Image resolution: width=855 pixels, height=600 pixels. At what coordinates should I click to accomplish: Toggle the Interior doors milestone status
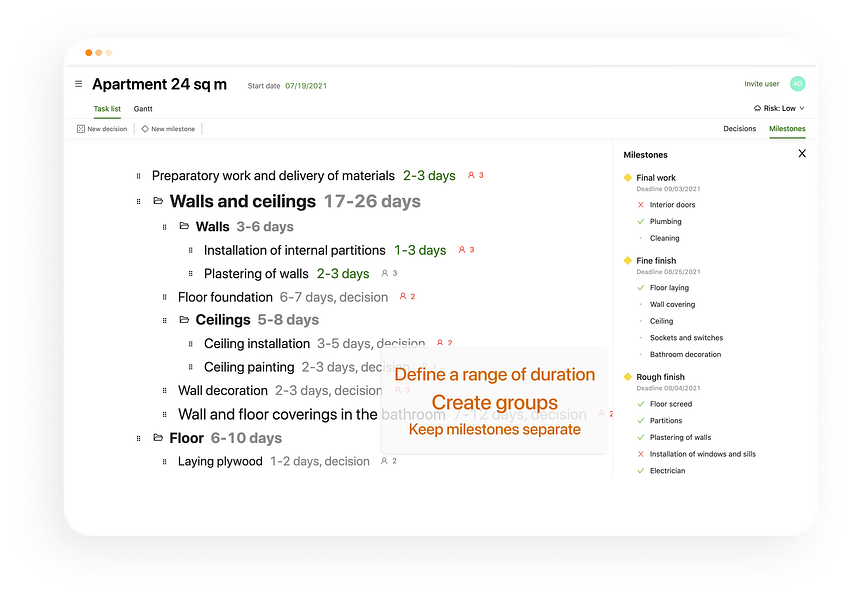point(640,205)
